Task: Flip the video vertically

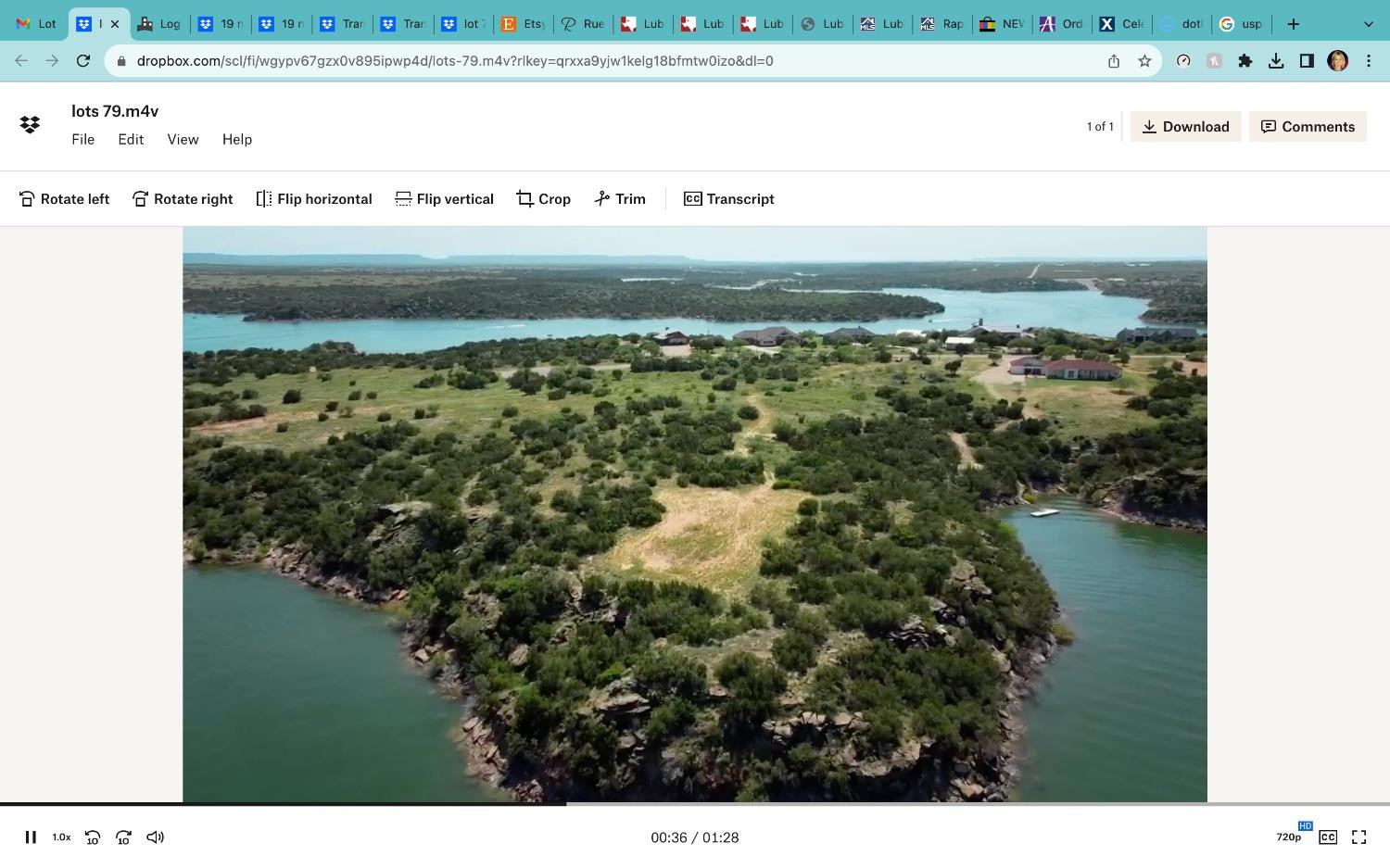Action: (x=444, y=199)
